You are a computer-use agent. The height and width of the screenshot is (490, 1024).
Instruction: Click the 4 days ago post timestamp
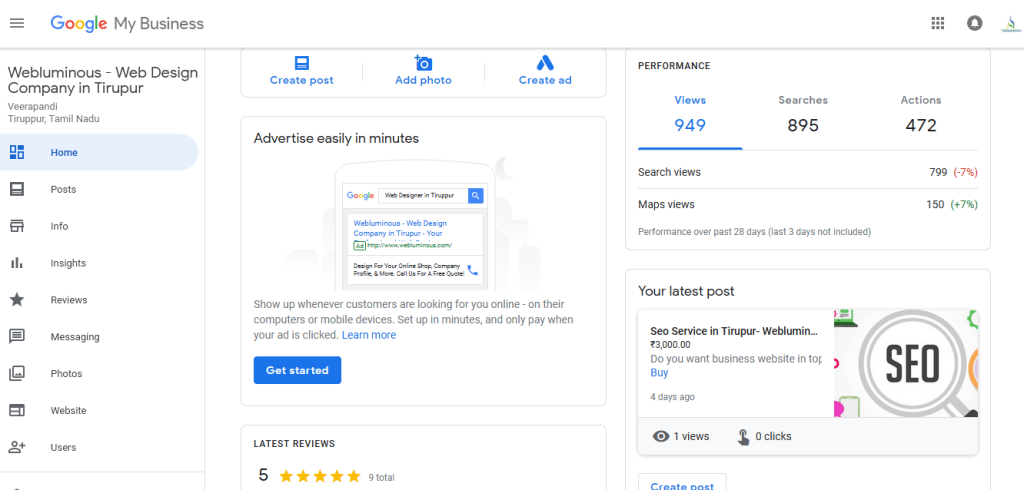coord(673,397)
